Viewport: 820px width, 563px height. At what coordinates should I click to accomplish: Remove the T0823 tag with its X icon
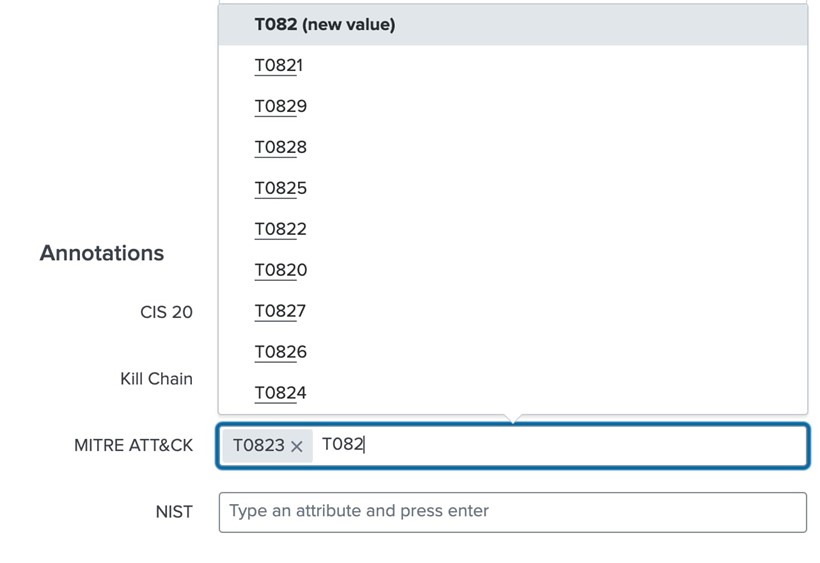(297, 447)
